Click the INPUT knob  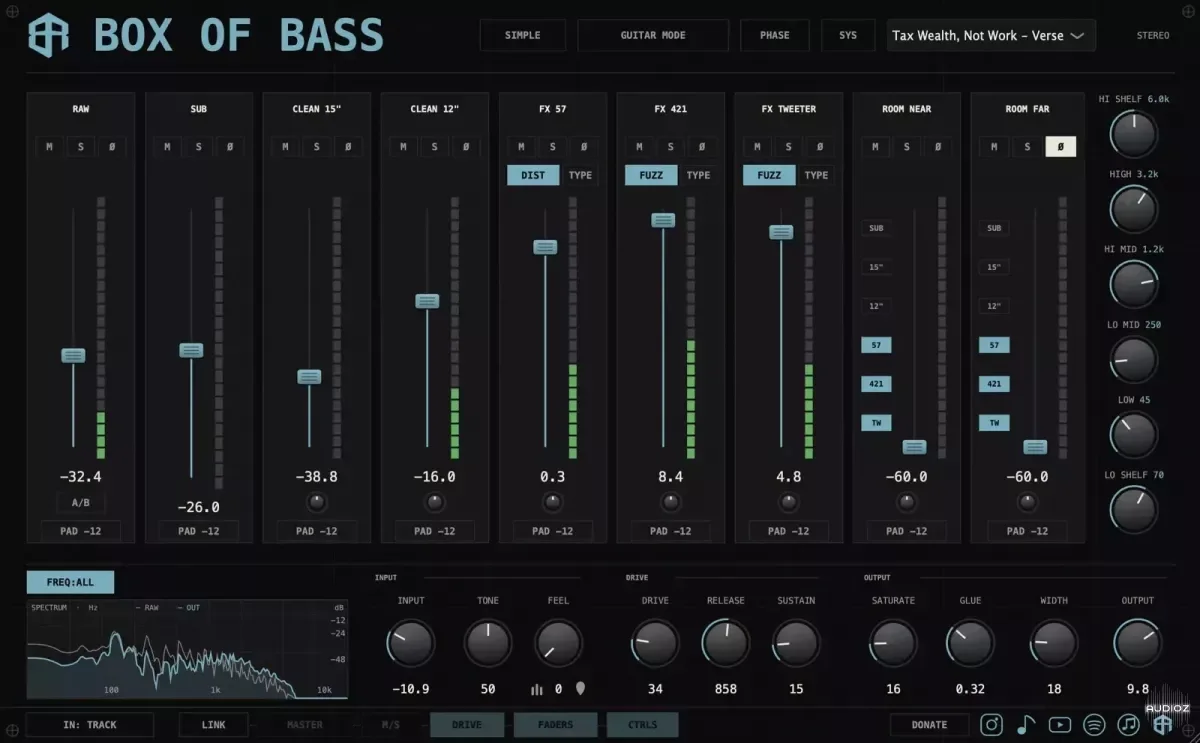[x=411, y=643]
